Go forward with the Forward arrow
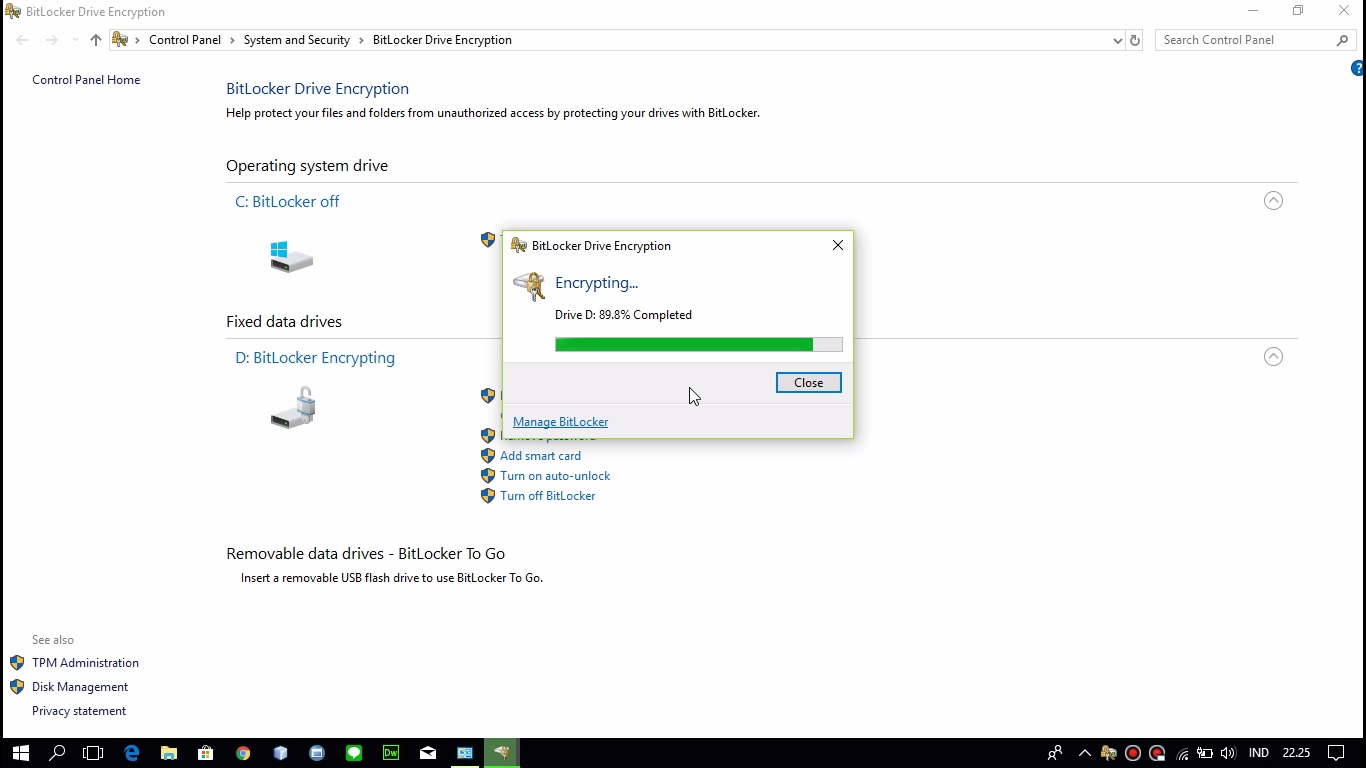The height and width of the screenshot is (768, 1366). (x=52, y=40)
